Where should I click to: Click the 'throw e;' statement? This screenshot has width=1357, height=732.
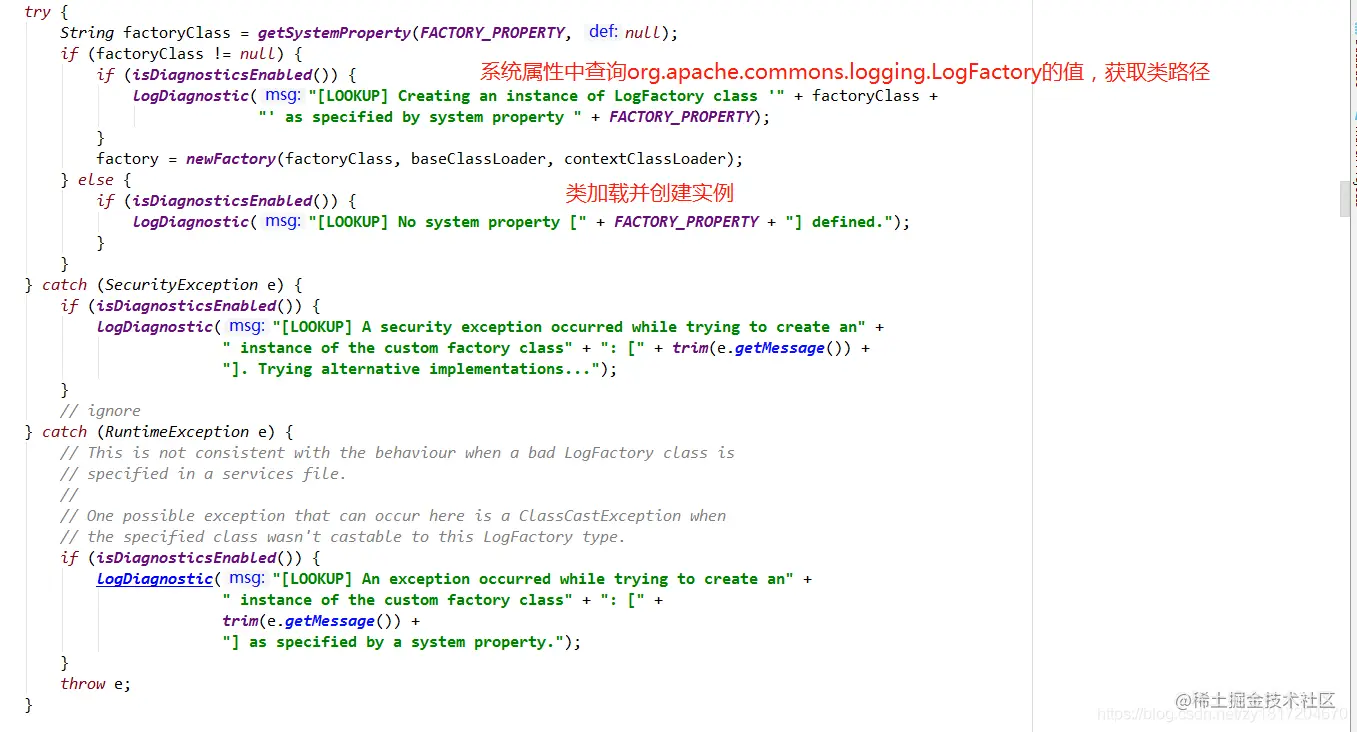96,684
